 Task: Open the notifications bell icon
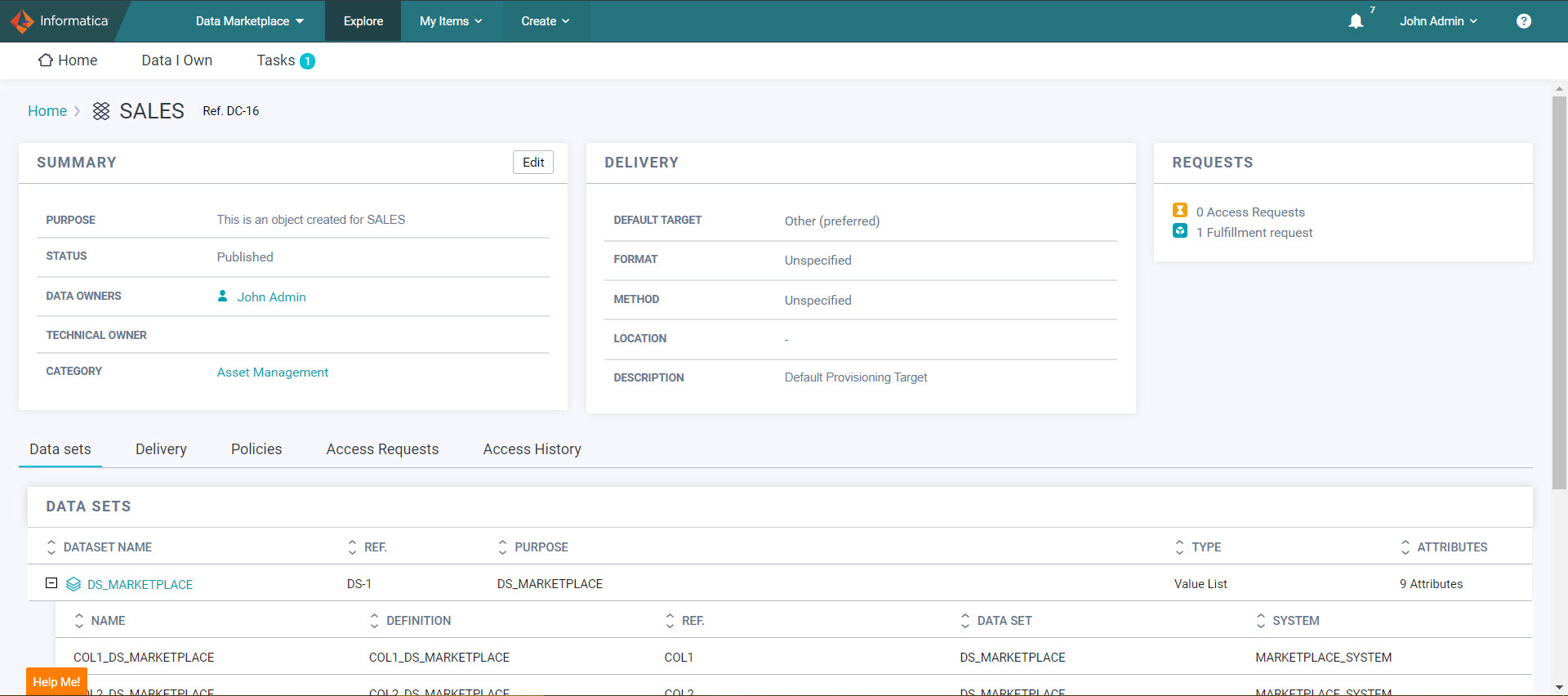tap(1356, 21)
